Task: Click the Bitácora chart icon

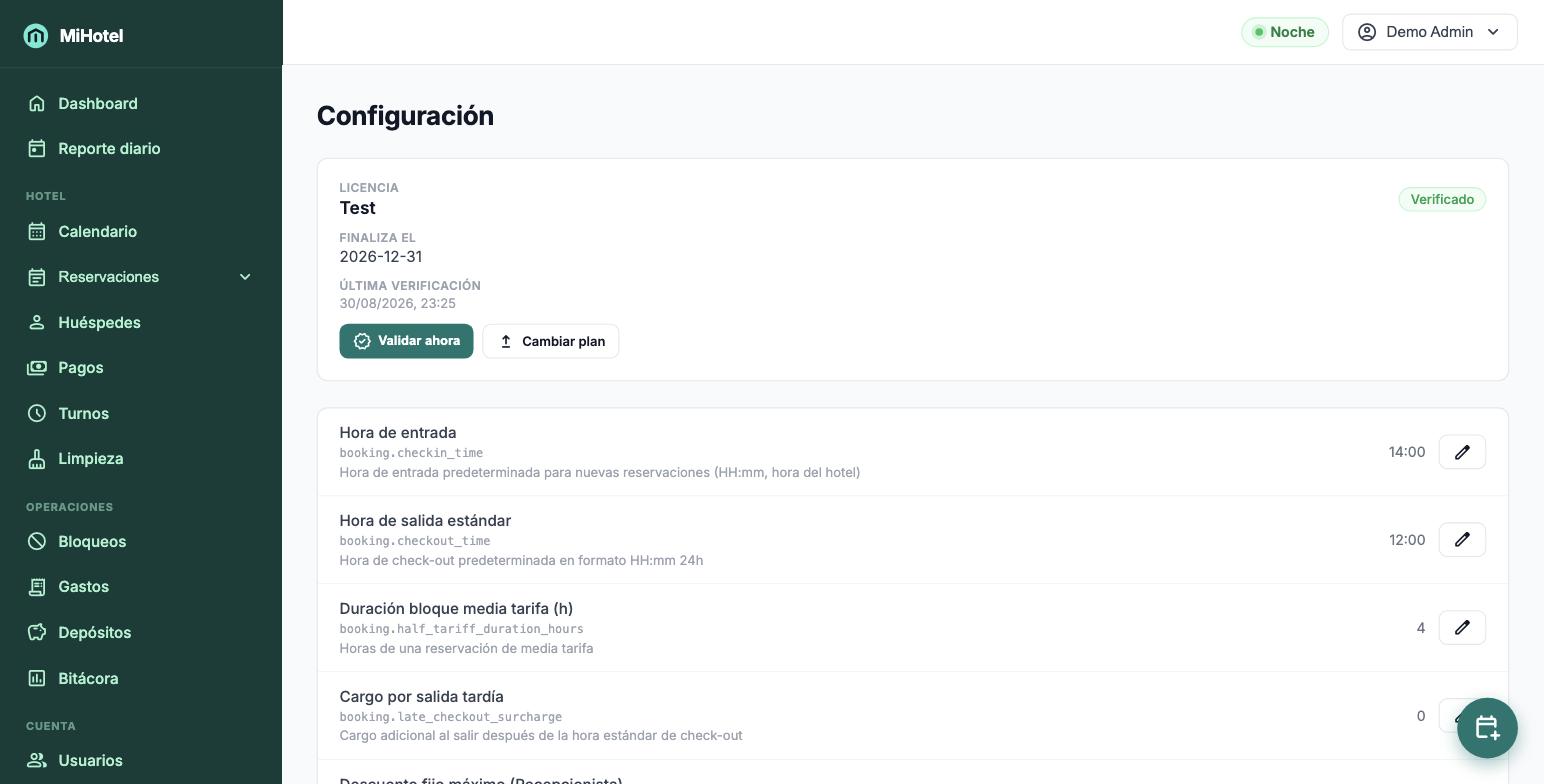Action: pyautogui.click(x=37, y=678)
